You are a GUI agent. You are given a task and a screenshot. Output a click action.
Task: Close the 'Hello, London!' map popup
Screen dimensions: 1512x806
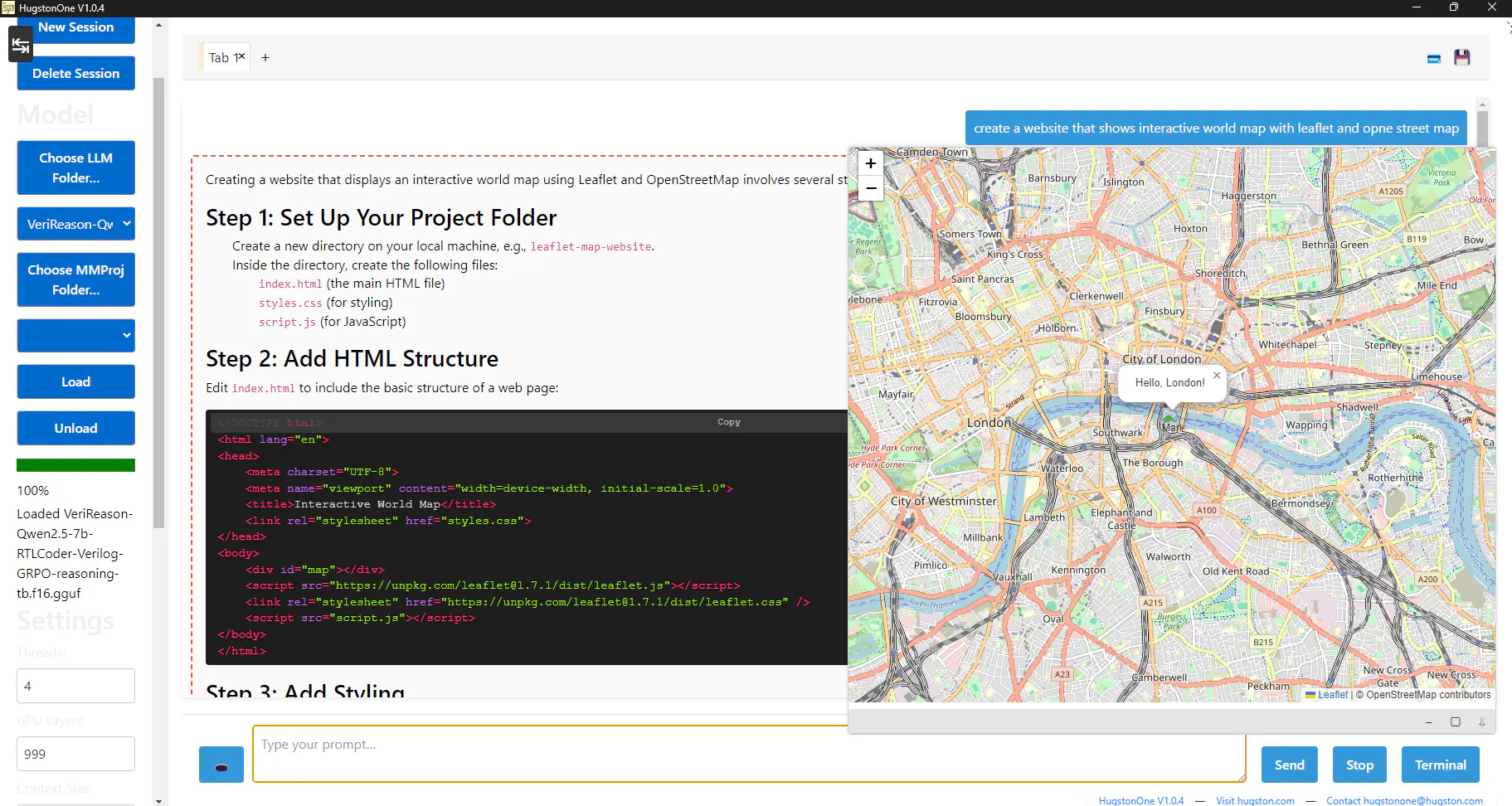(x=1217, y=375)
